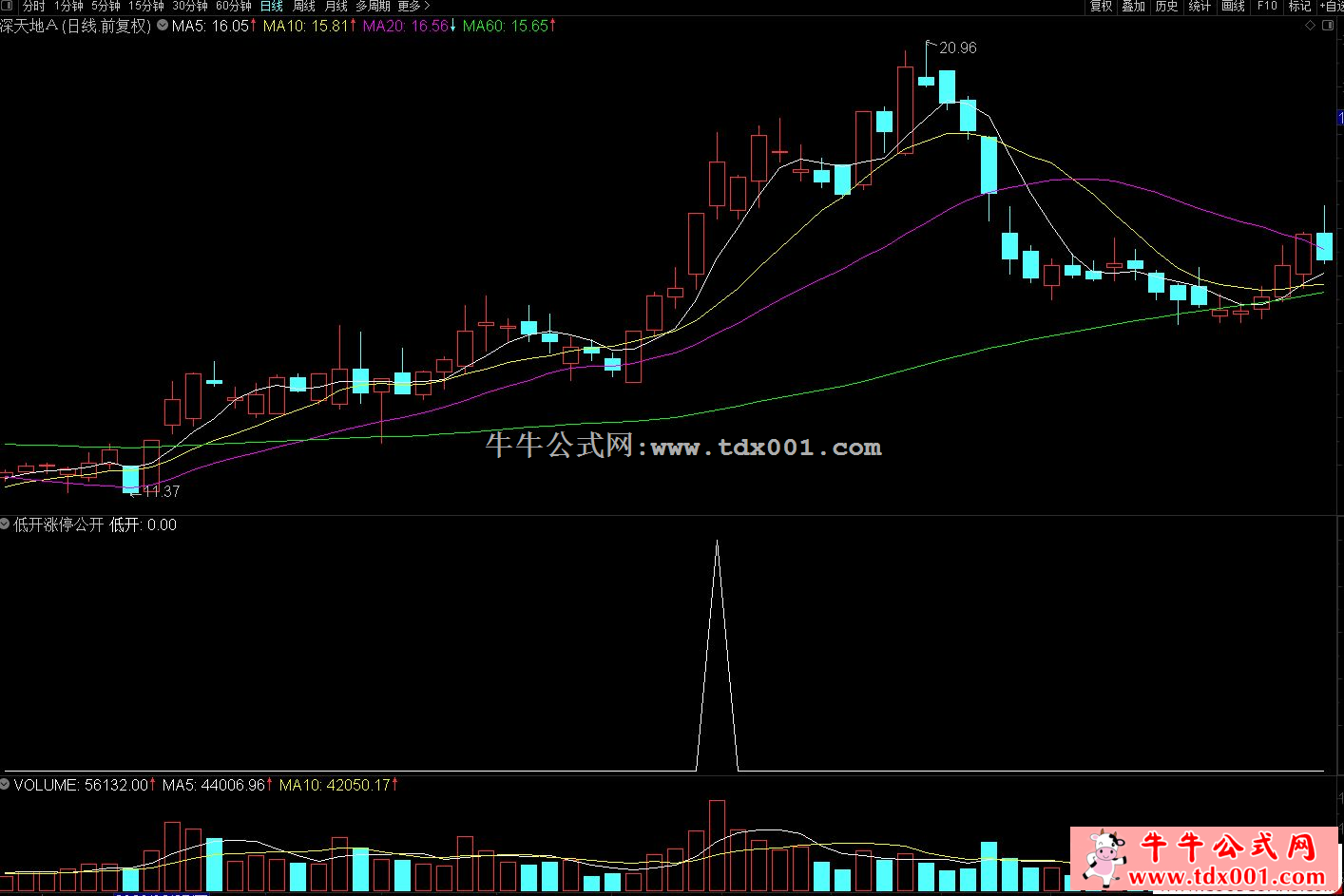Open F10 company info
Image resolution: width=1344 pixels, height=896 pixels.
1267,6
